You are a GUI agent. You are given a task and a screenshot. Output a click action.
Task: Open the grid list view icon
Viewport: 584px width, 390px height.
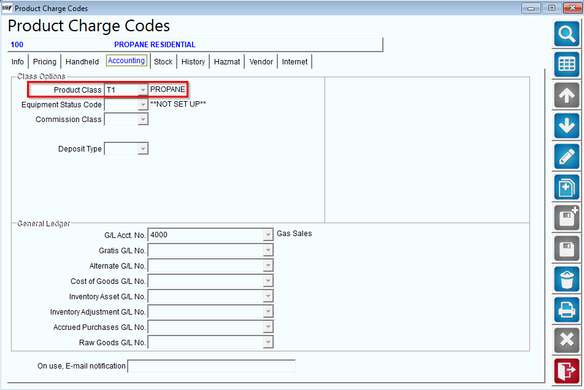(566, 64)
